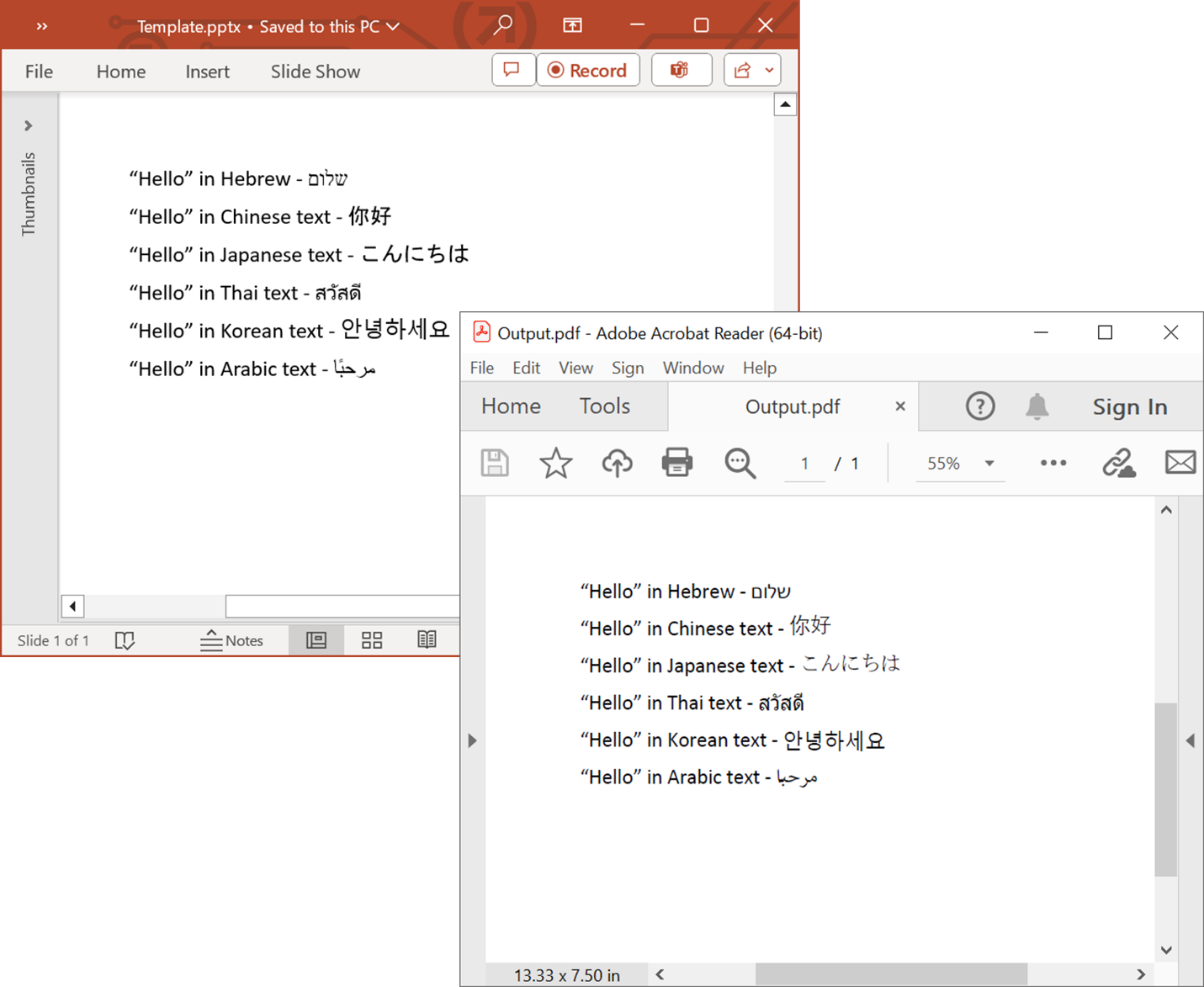Click the 13.33 x 7.50 in page size

[x=567, y=975]
